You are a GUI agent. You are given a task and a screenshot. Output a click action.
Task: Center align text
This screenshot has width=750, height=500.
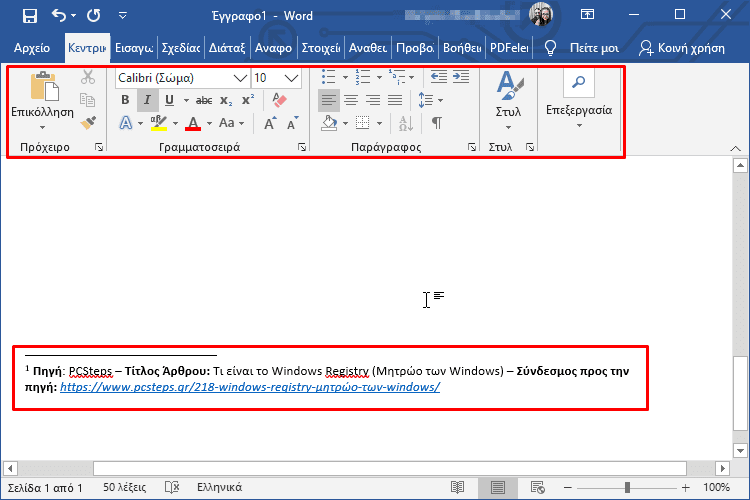[x=351, y=100]
